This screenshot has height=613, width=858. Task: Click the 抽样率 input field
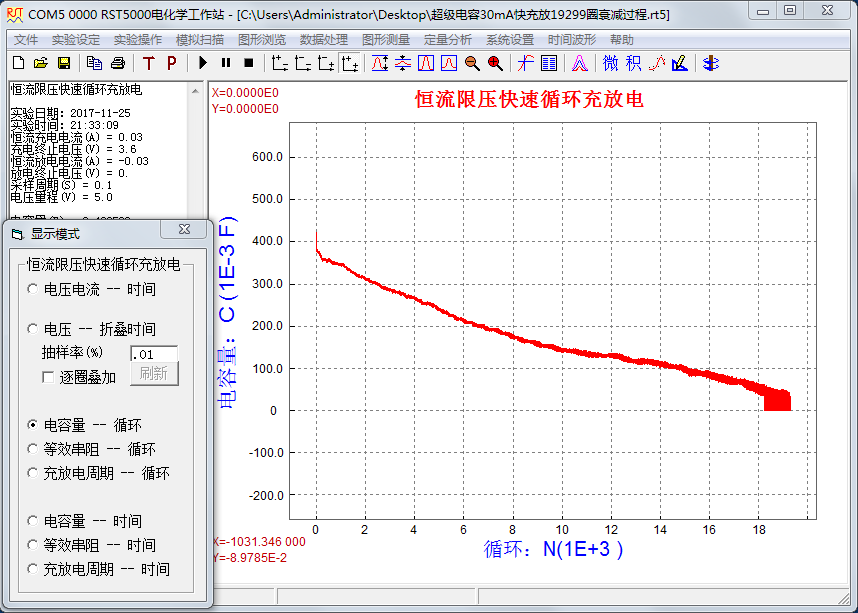click(154, 353)
